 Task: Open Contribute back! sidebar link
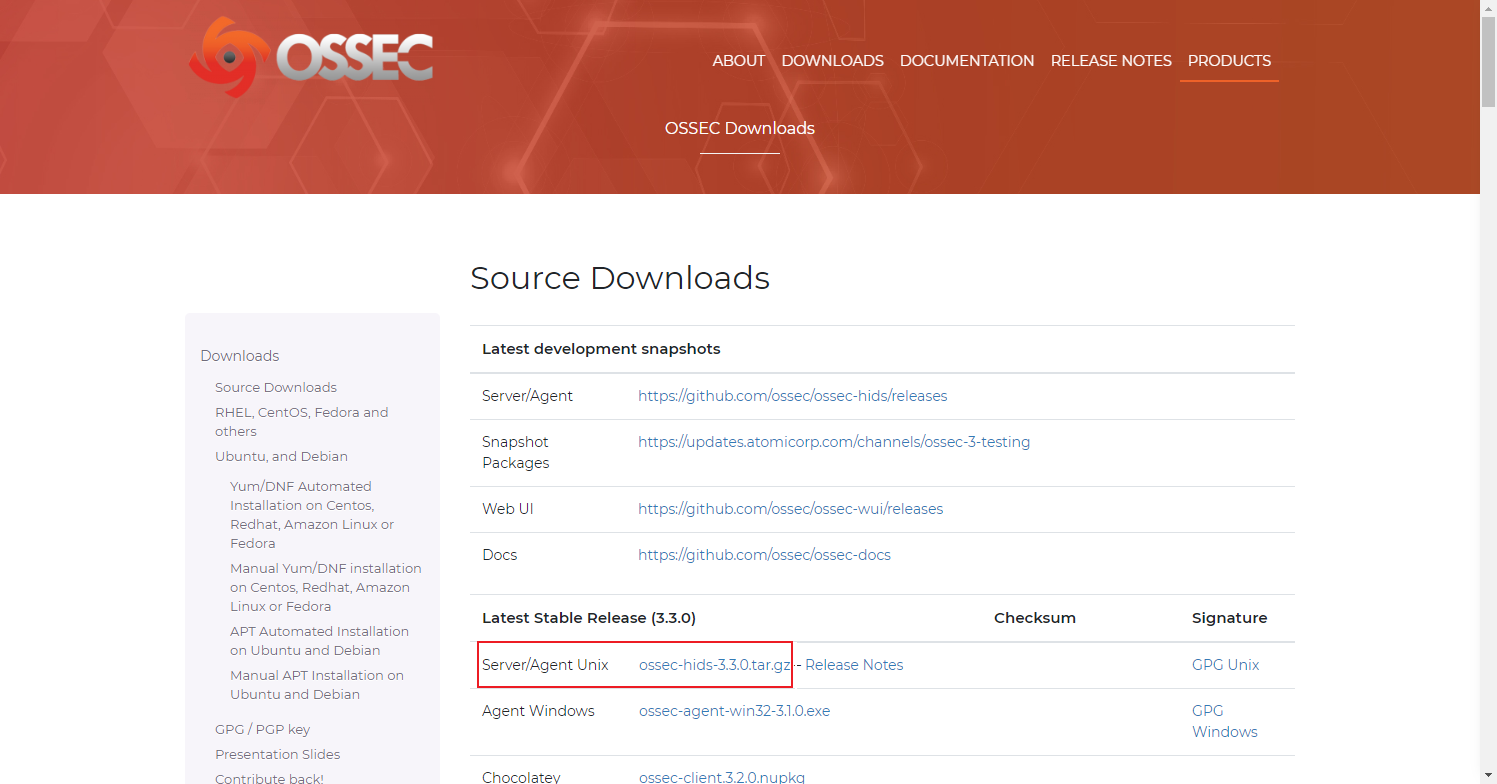(270, 778)
